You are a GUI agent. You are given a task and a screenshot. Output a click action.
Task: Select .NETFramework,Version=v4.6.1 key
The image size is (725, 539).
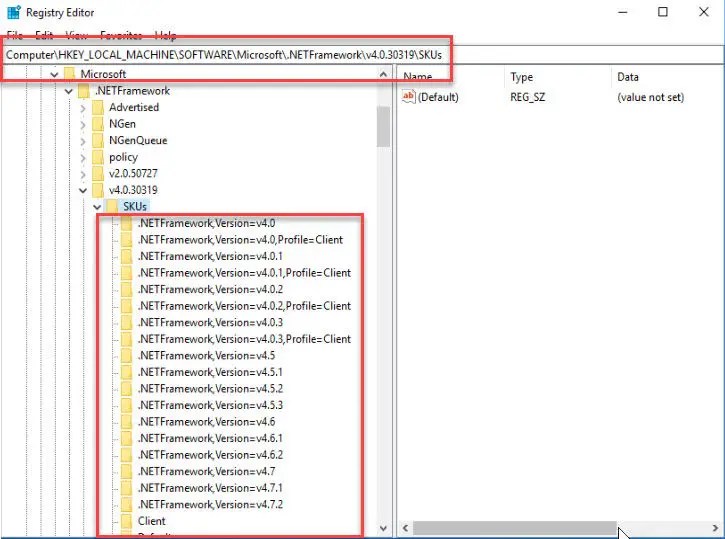tap(210, 438)
